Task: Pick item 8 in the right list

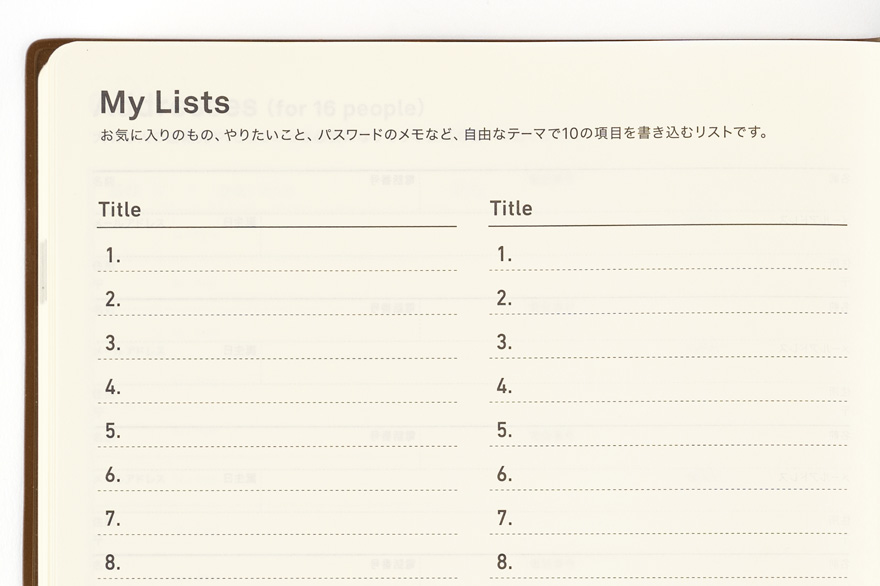Action: point(668,562)
